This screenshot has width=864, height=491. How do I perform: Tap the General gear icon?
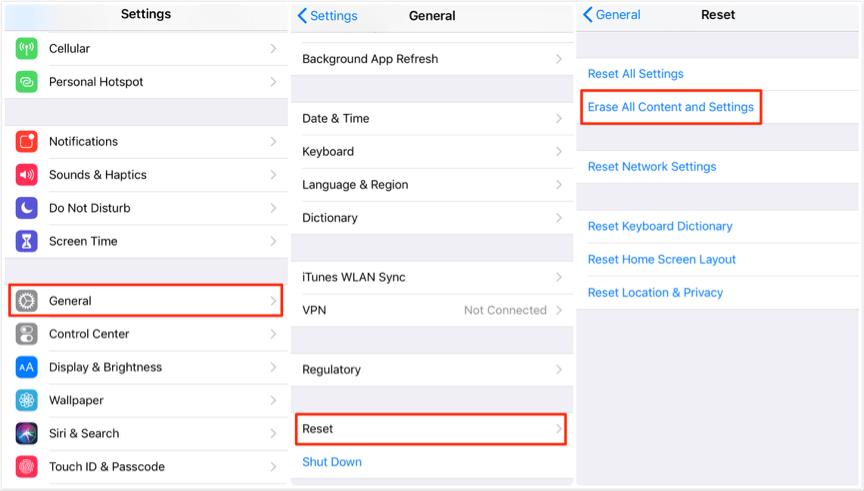(x=26, y=301)
